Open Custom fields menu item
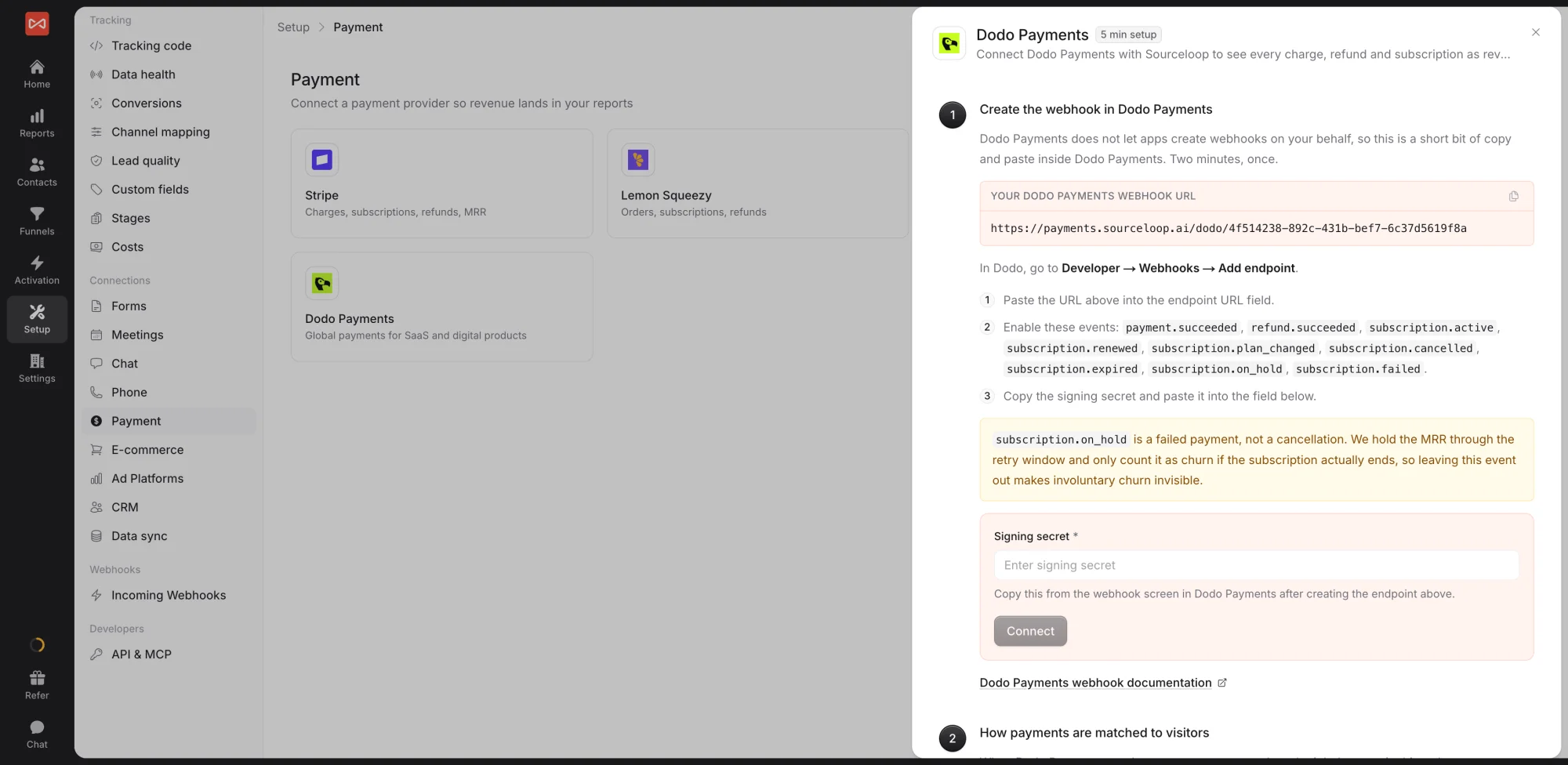The height and width of the screenshot is (765, 1568). (x=169, y=190)
